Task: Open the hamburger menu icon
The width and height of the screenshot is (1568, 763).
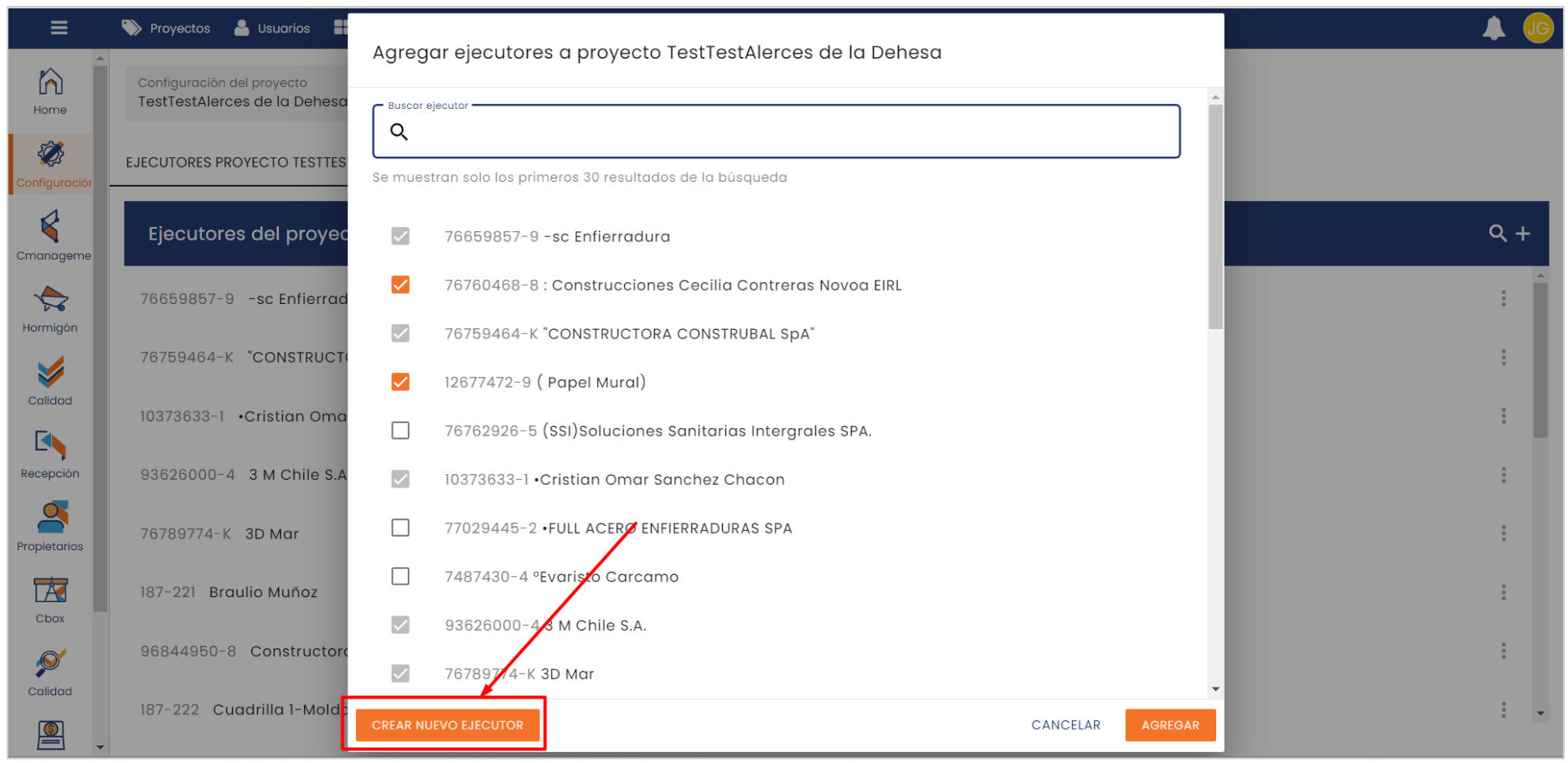Action: click(59, 28)
